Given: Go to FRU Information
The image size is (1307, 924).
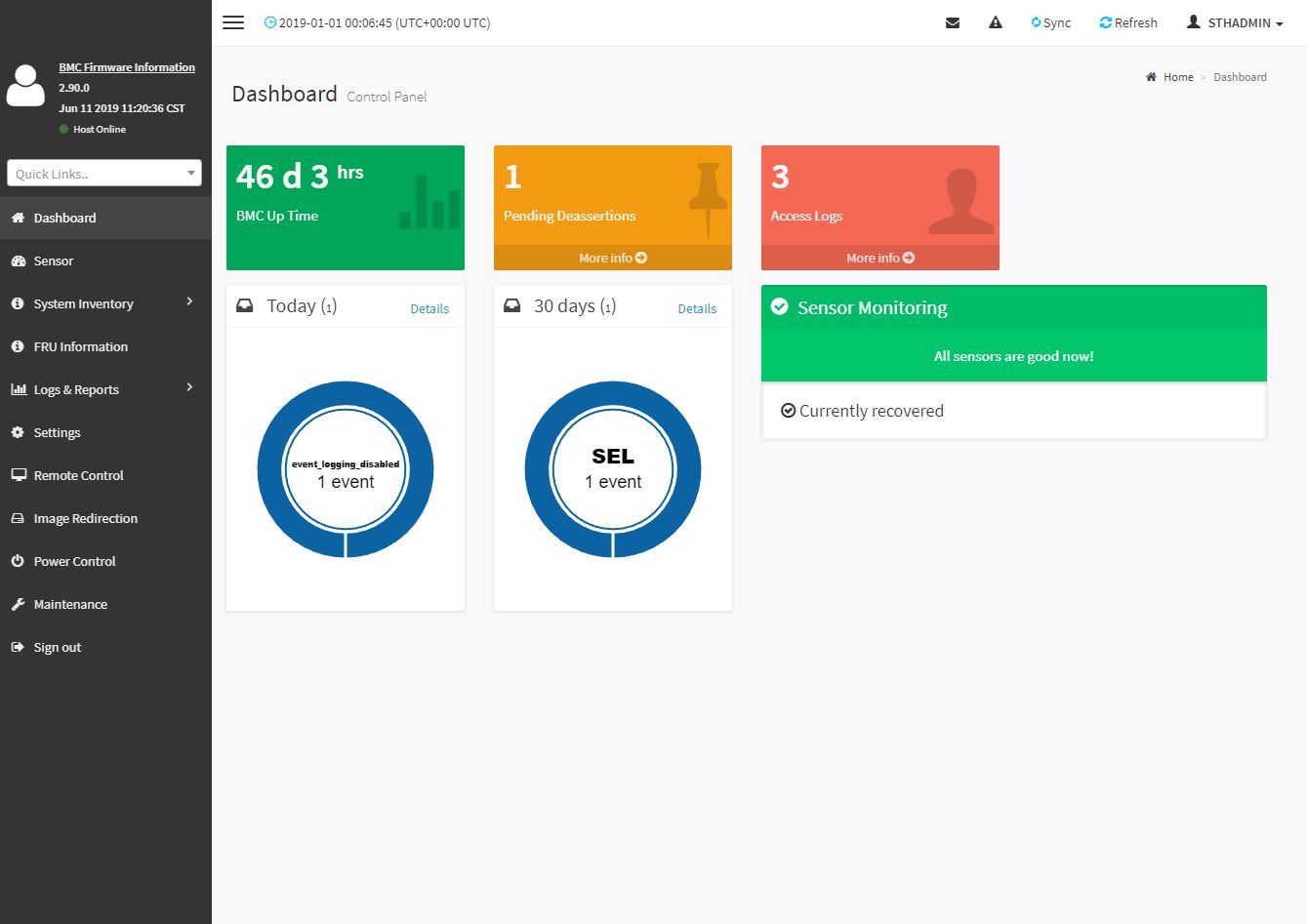Looking at the screenshot, I should click(80, 346).
